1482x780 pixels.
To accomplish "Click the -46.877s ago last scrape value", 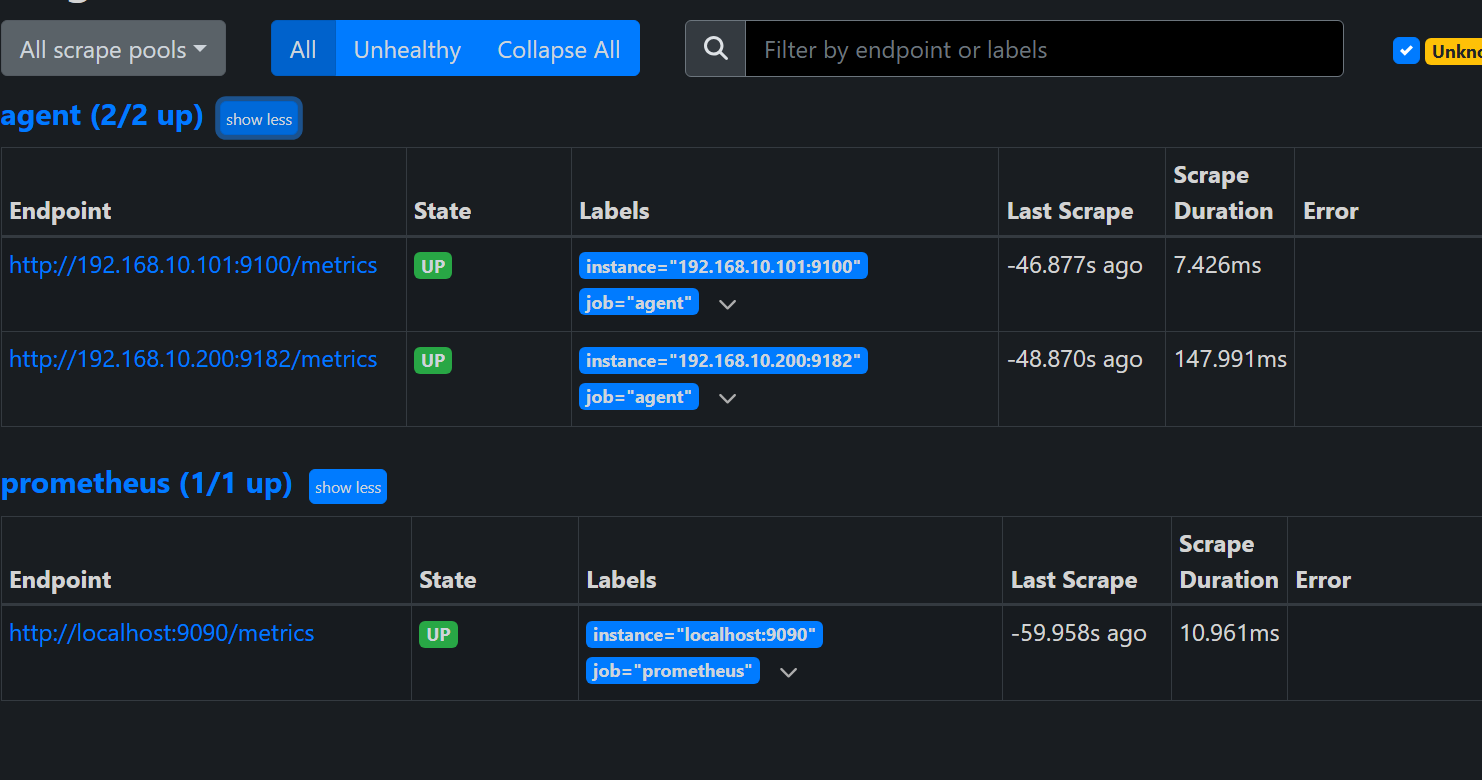I will click(x=1075, y=265).
